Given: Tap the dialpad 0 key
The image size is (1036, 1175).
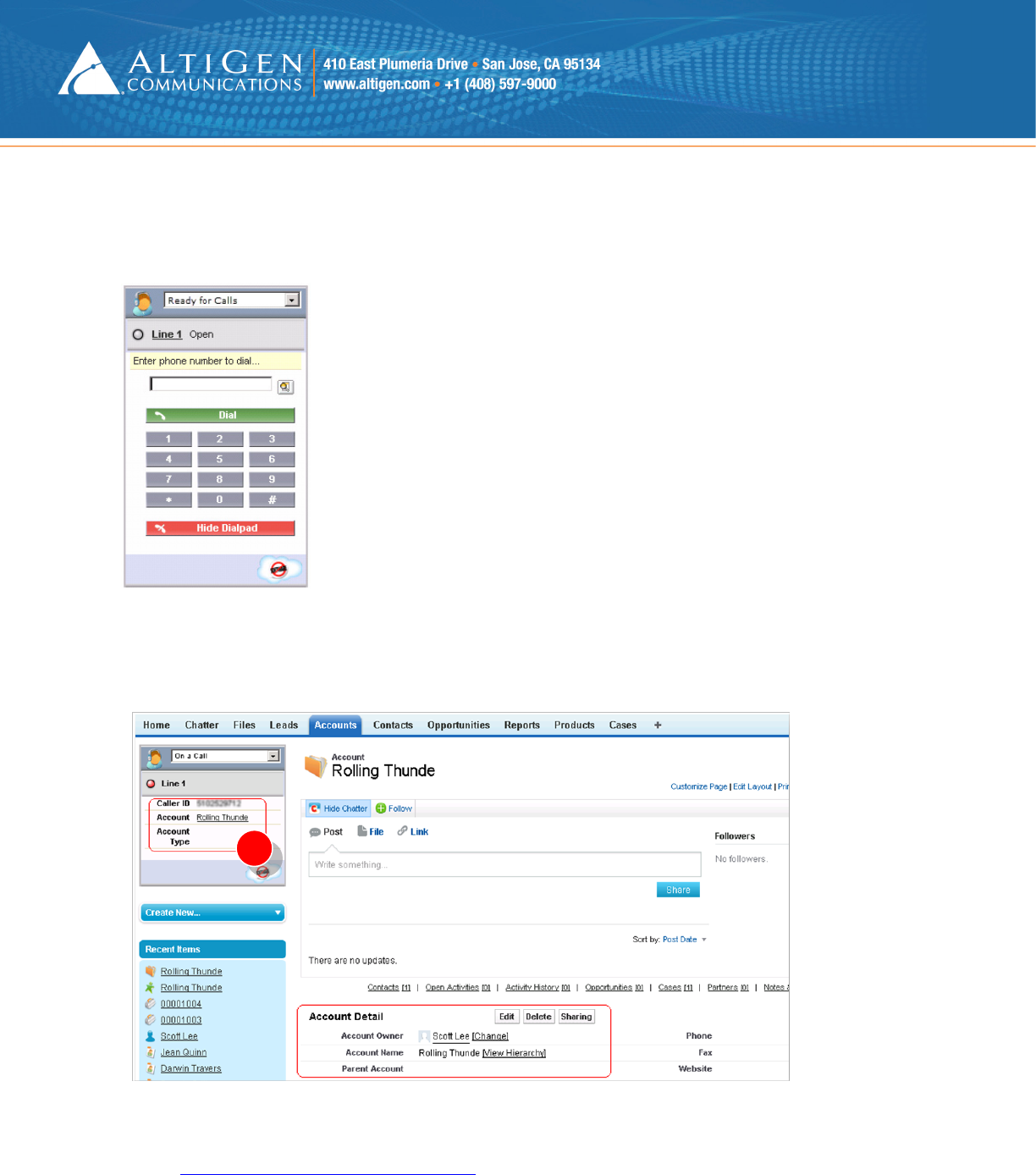Looking at the screenshot, I should tap(220, 500).
